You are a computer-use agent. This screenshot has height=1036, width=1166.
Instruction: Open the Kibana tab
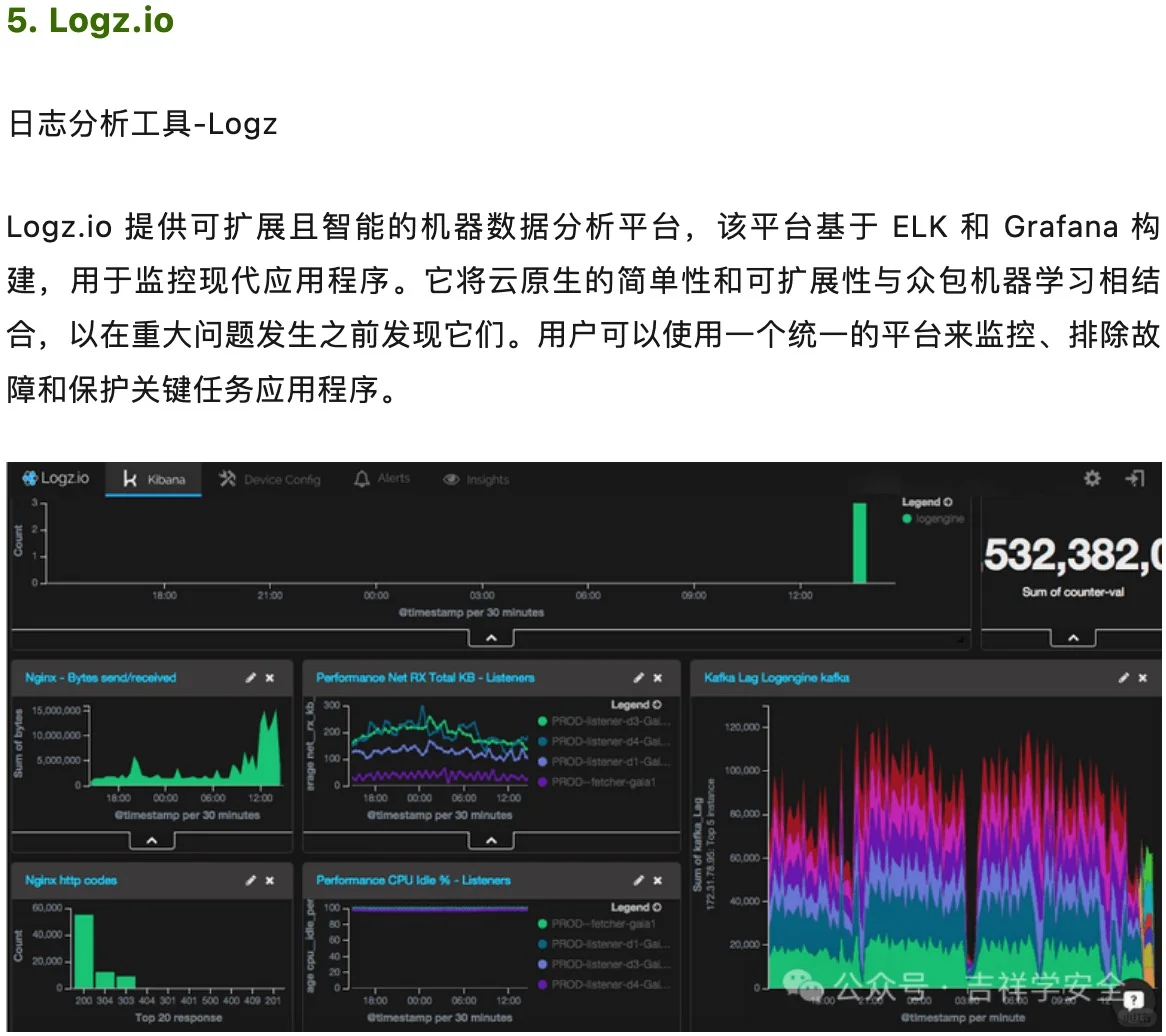tap(153, 479)
